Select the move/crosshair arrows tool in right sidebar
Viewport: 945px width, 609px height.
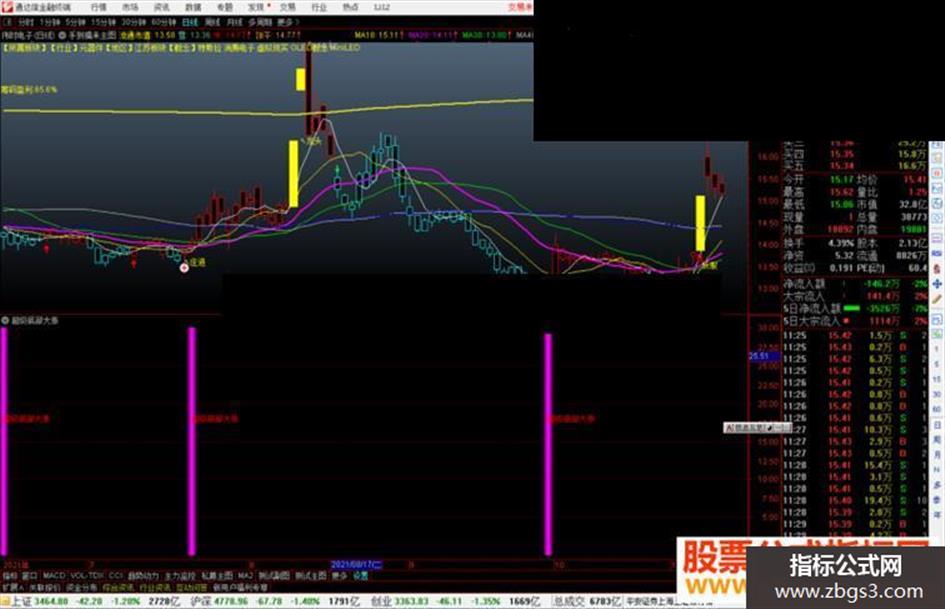[x=937, y=283]
